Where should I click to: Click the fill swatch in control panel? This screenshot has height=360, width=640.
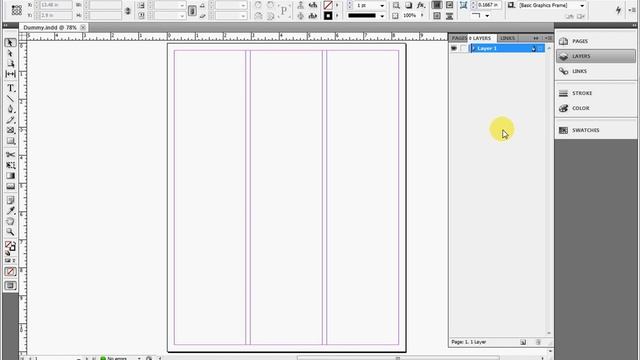[328, 5]
